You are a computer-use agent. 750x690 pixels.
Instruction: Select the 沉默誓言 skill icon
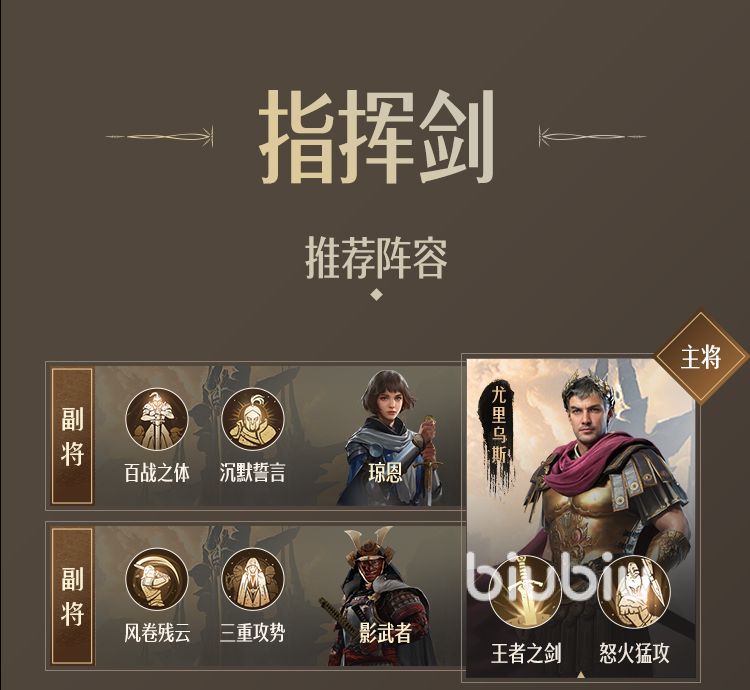253,419
